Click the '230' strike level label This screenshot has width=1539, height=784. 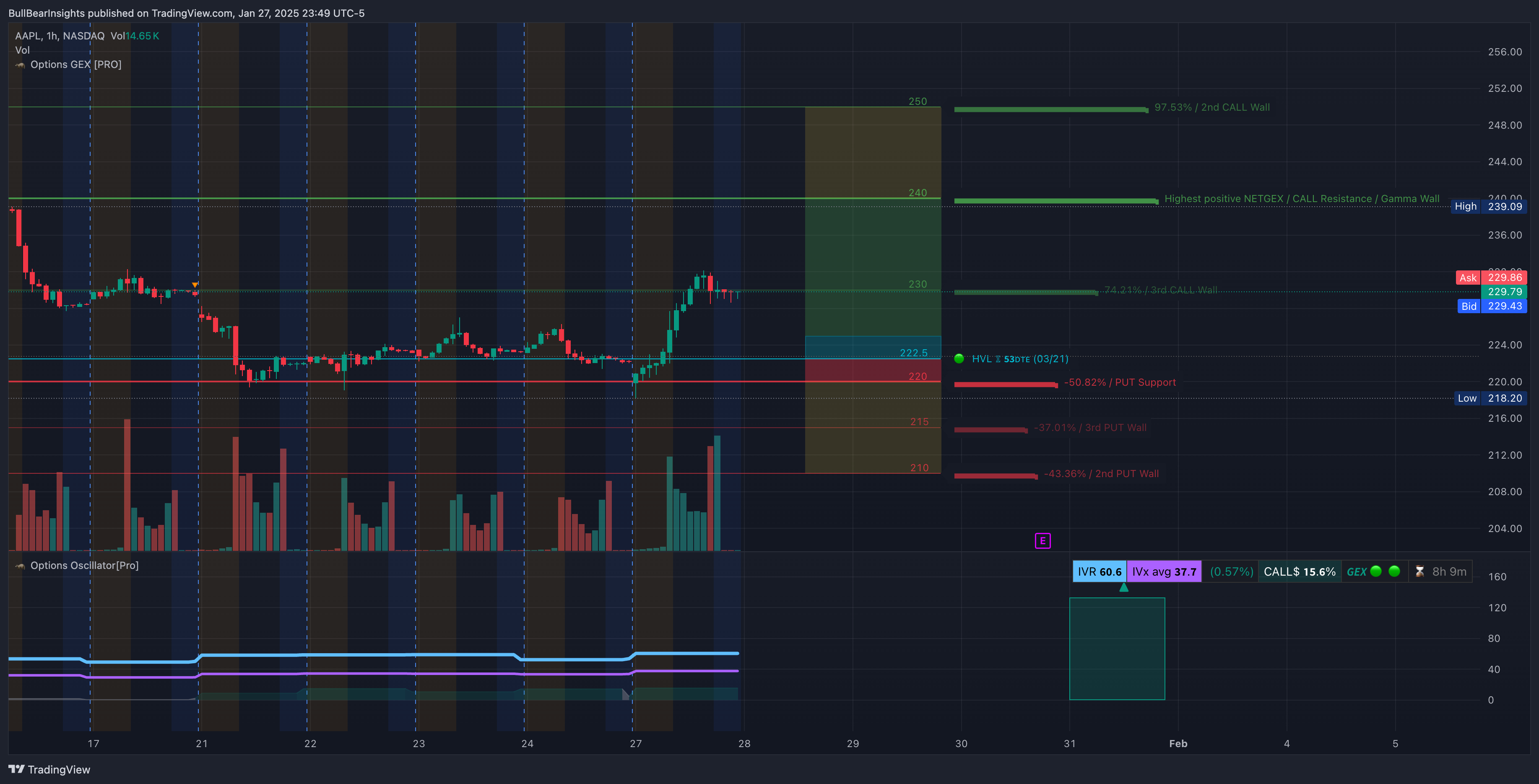click(918, 284)
